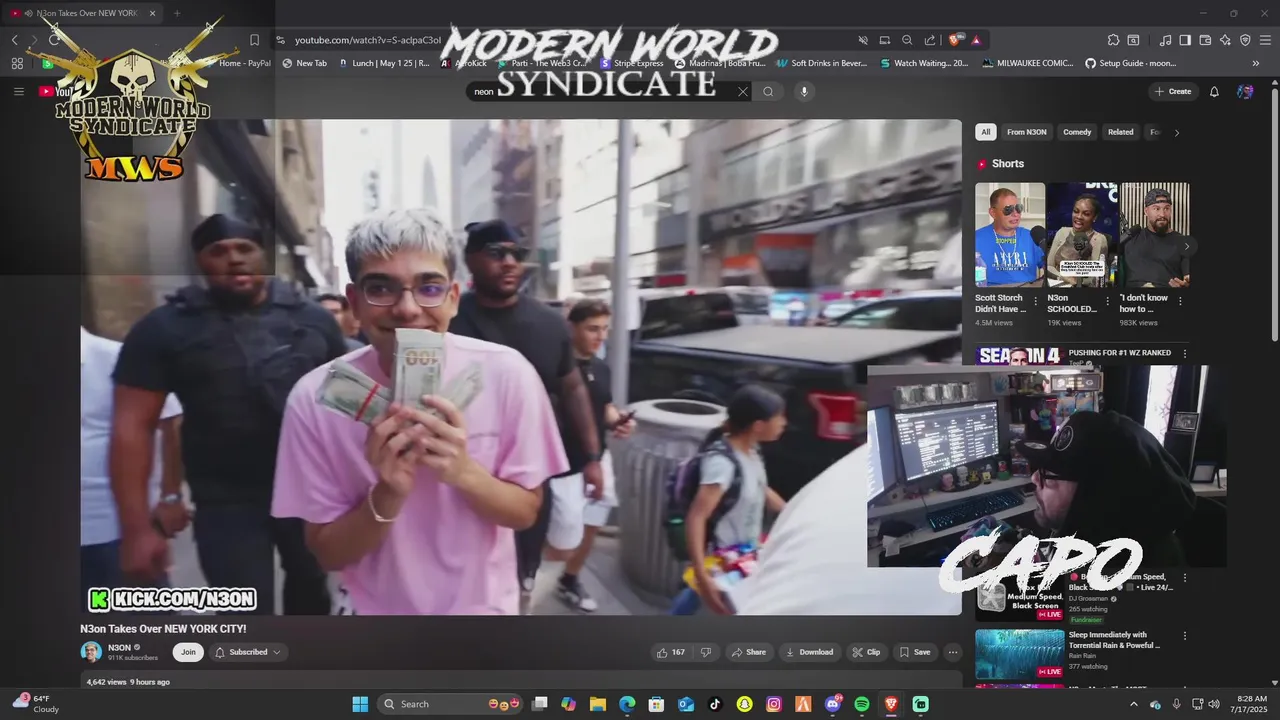Open the MILWAUKEE COMIC bookmark
This screenshot has height=720, width=1280.
pyautogui.click(x=1027, y=63)
